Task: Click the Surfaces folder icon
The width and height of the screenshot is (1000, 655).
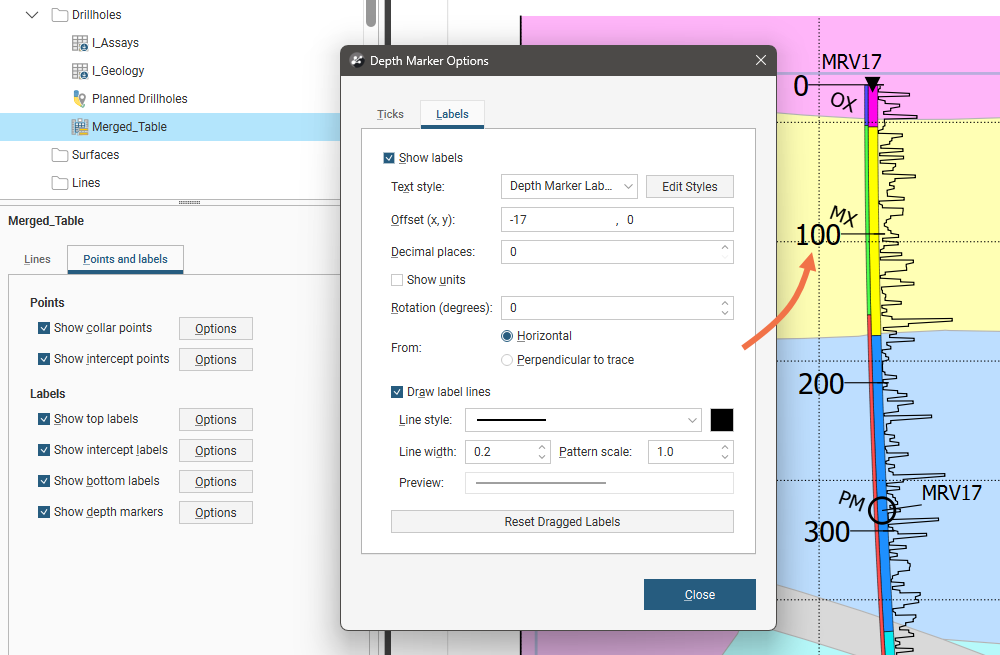Action: tap(60, 155)
